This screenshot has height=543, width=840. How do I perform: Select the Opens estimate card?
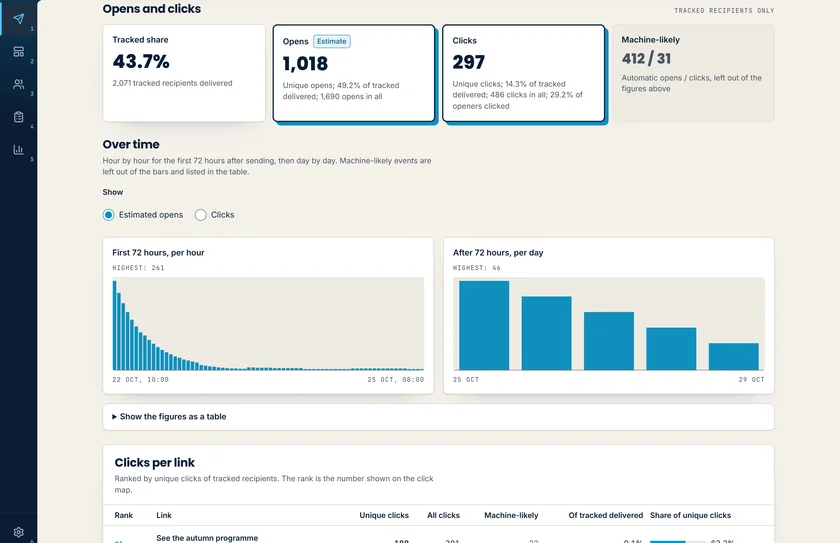coord(354,73)
